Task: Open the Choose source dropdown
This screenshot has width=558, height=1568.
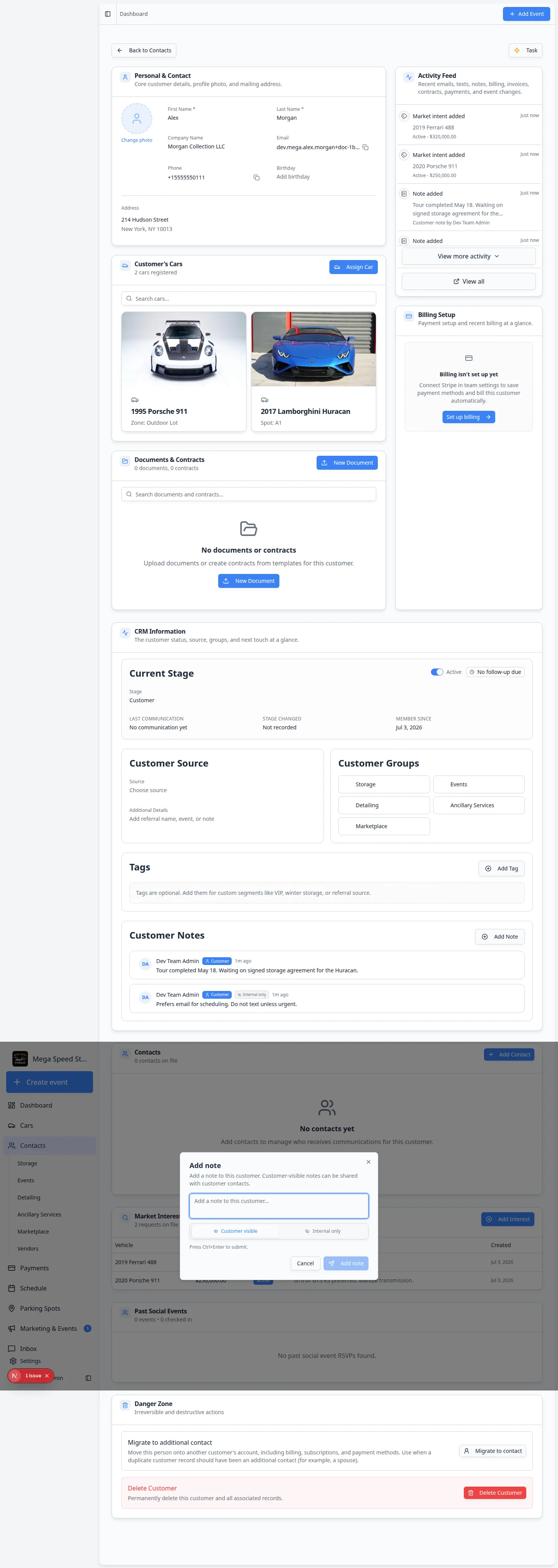Action: [x=148, y=790]
